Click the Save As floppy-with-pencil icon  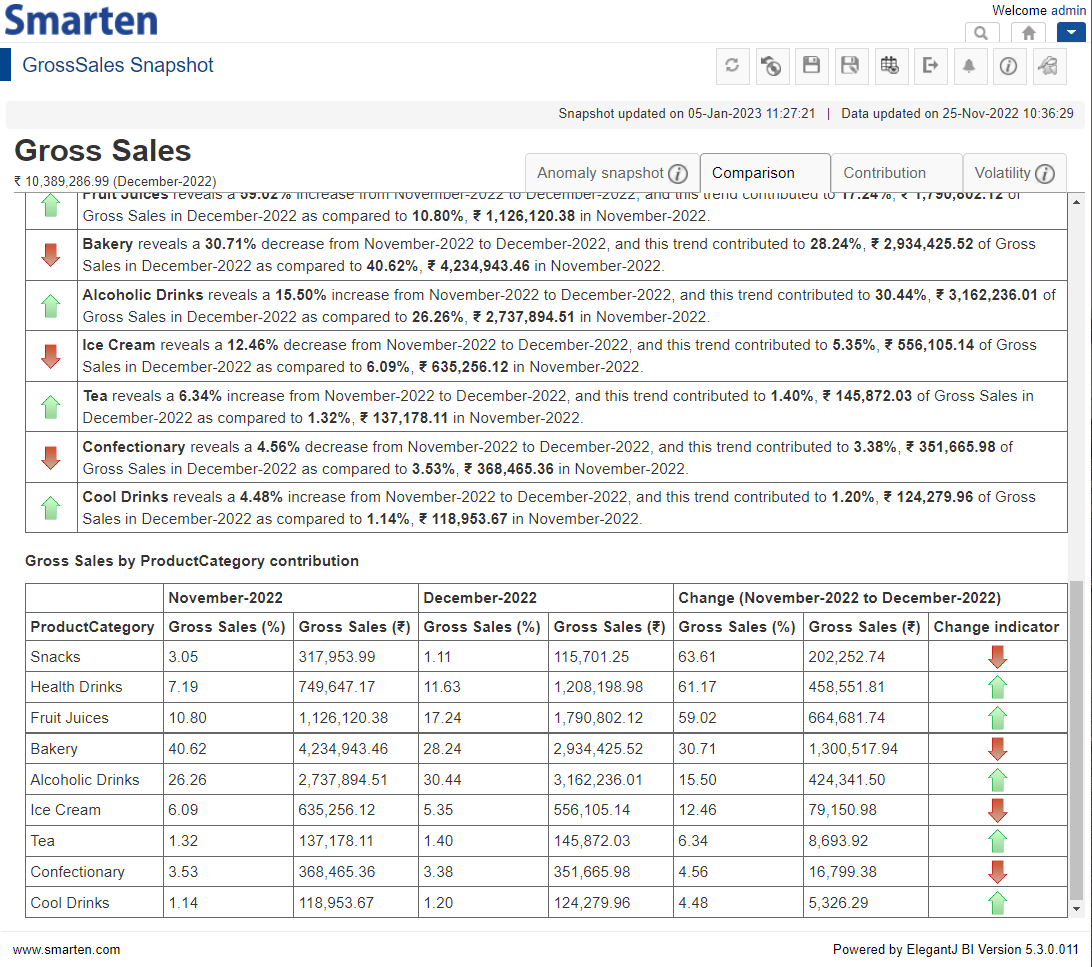point(850,65)
